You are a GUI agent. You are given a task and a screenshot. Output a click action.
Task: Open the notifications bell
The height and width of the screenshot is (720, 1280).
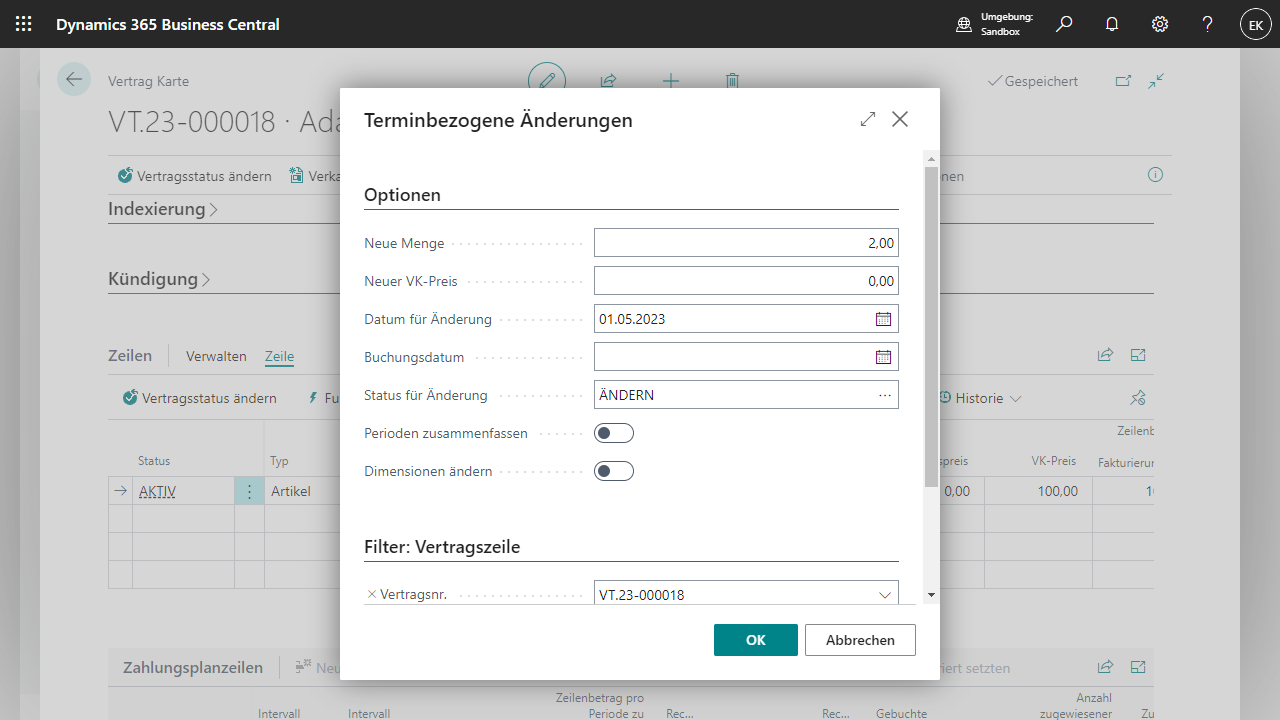pyautogui.click(x=1112, y=24)
